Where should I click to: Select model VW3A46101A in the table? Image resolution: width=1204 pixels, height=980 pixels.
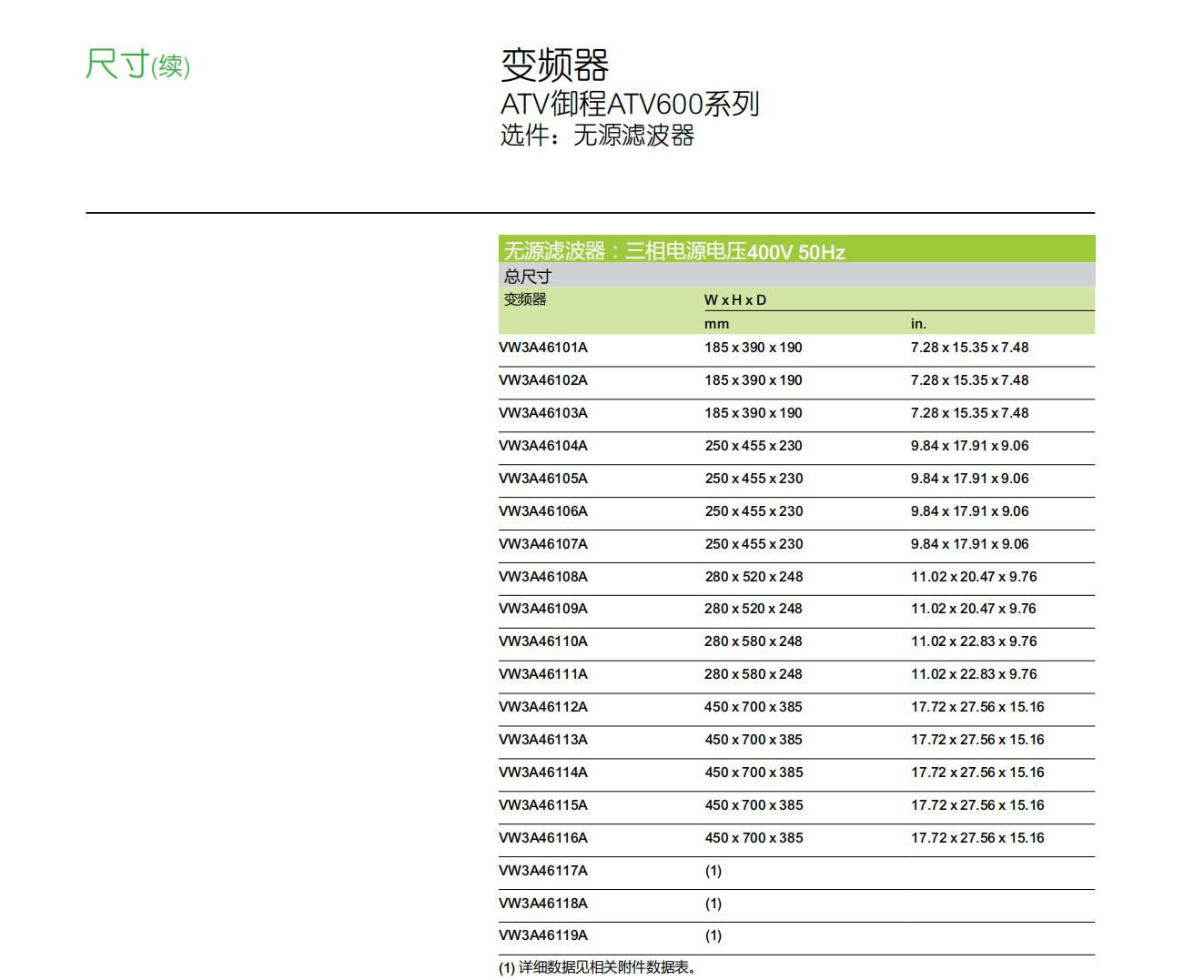543,348
